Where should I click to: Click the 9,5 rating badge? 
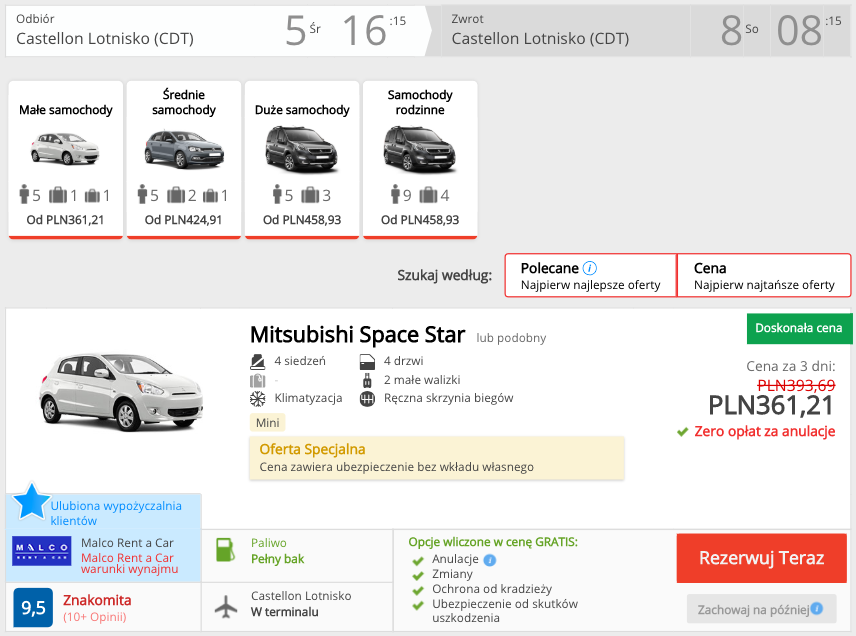pos(33,607)
